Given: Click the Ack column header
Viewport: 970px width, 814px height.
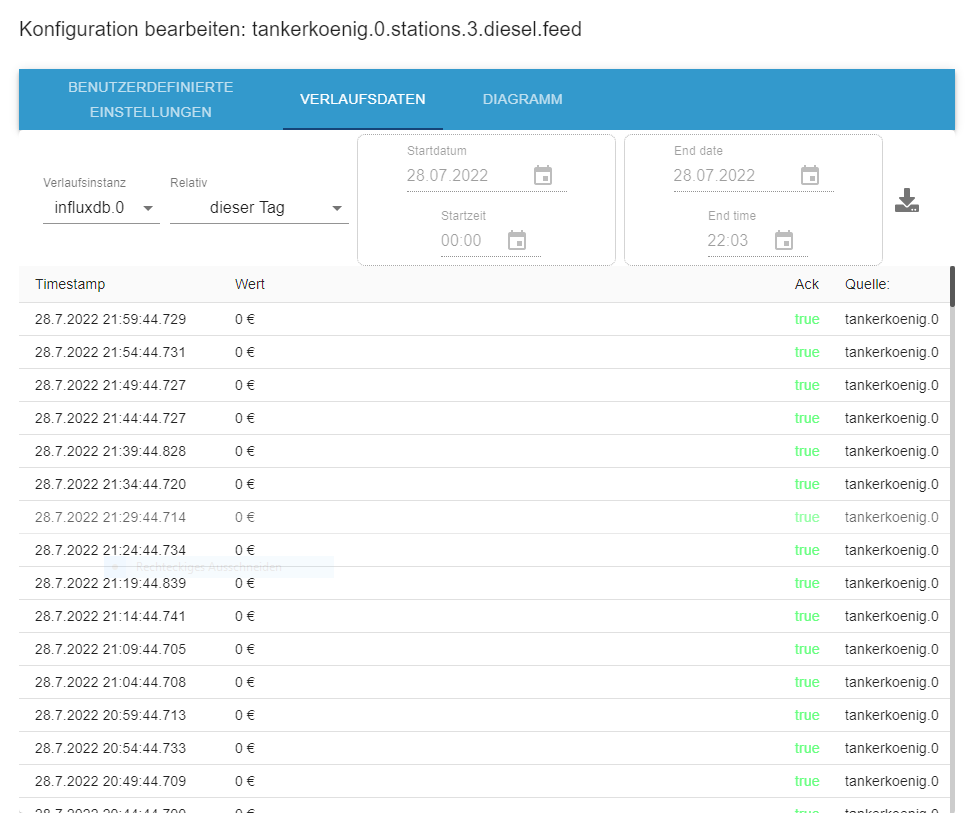Looking at the screenshot, I should tap(807, 285).
